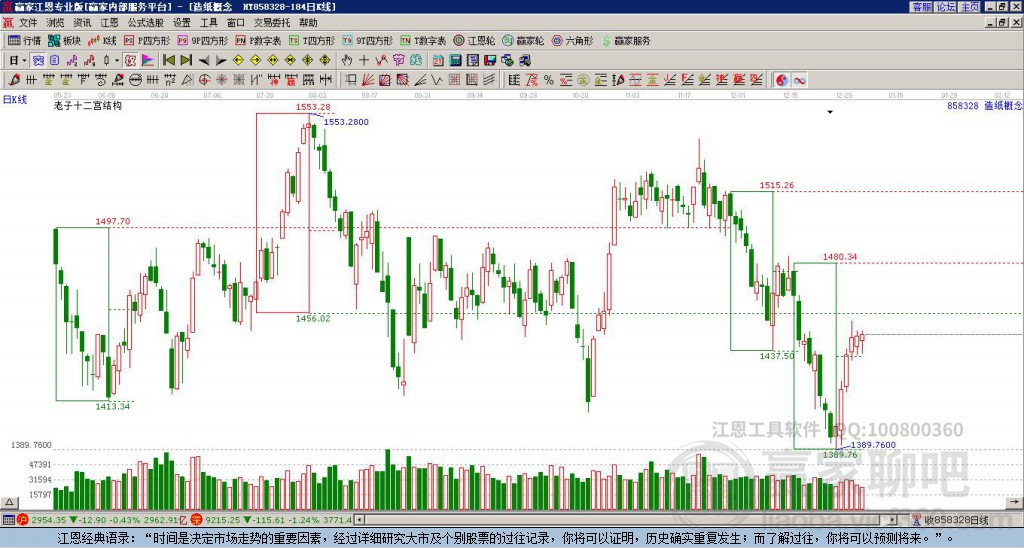Click the red zigzag line icon
Screen dimensions: 1024x548
(x=381, y=61)
